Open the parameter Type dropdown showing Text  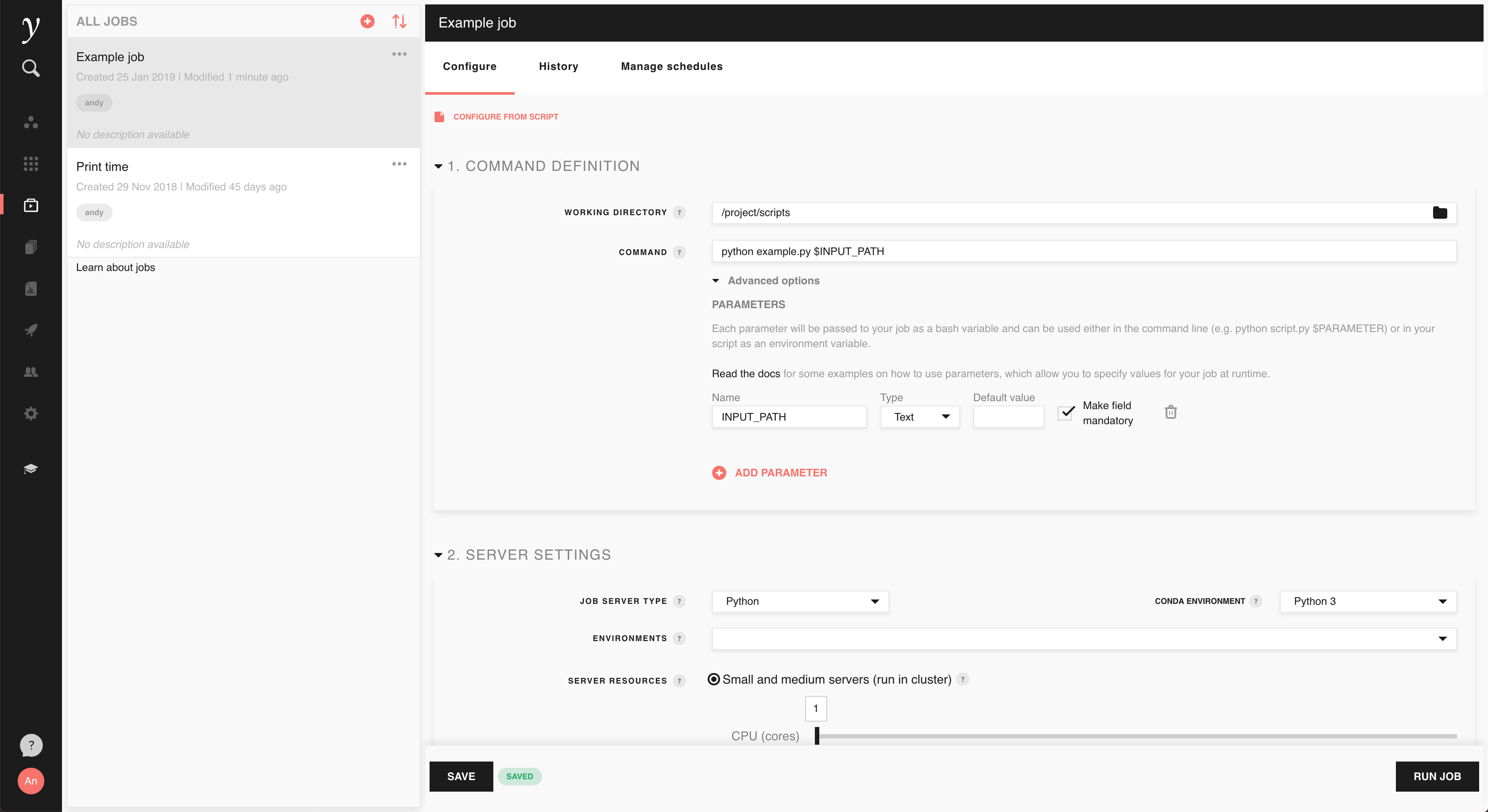(920, 417)
